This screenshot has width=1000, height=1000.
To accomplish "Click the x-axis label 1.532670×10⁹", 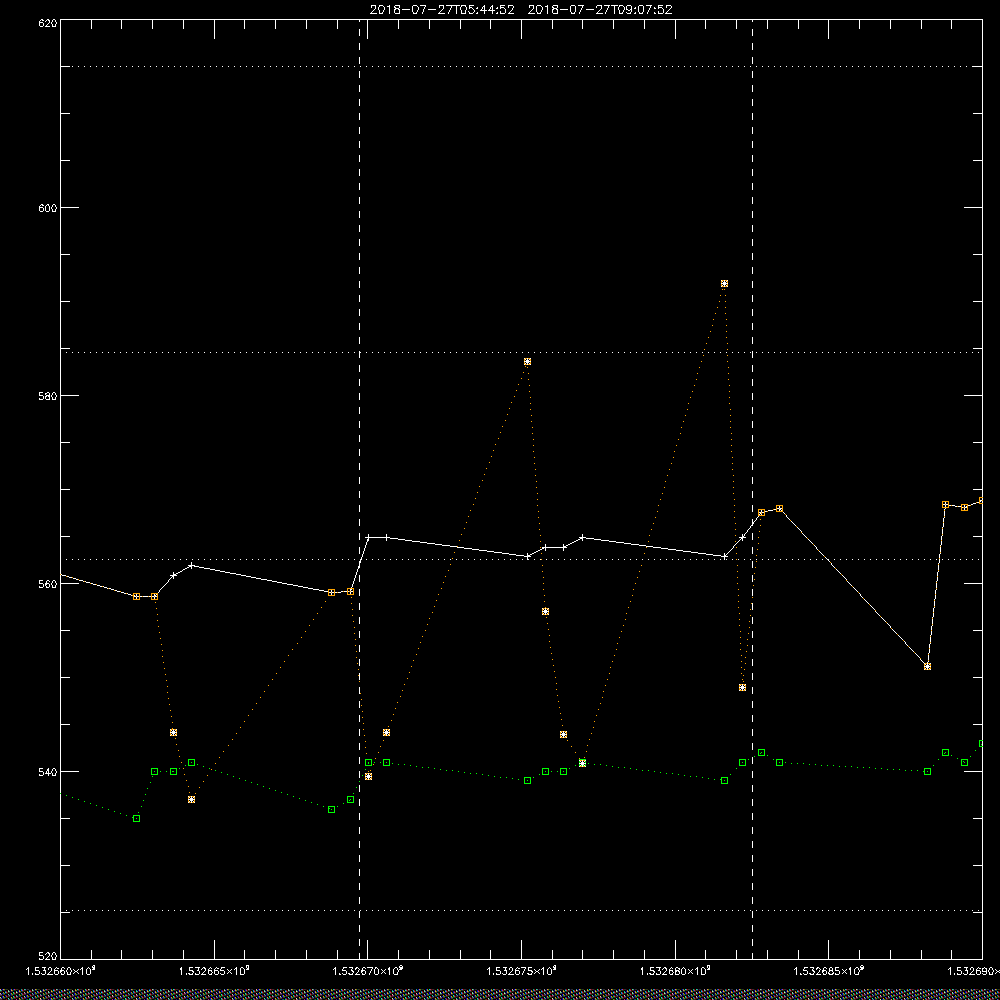I will pos(368,971).
